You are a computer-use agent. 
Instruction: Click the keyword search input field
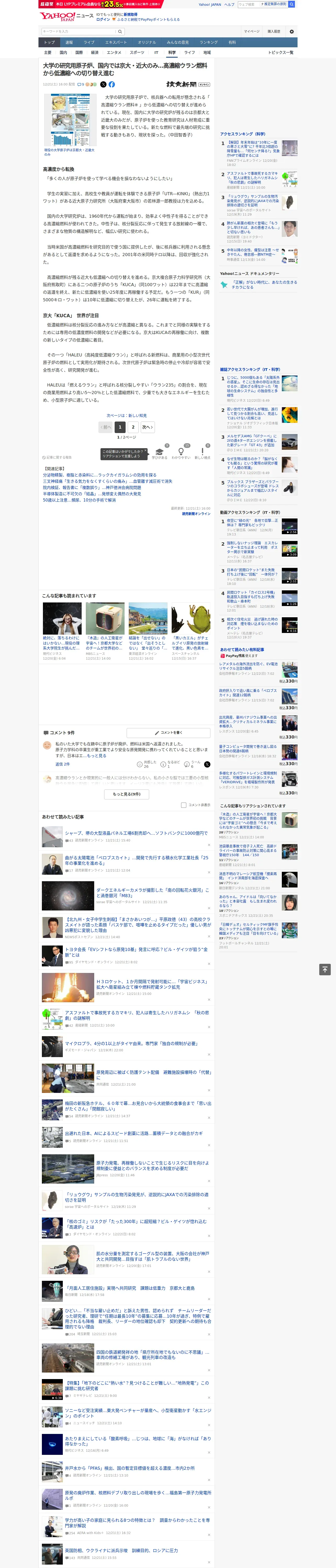click(79, 31)
